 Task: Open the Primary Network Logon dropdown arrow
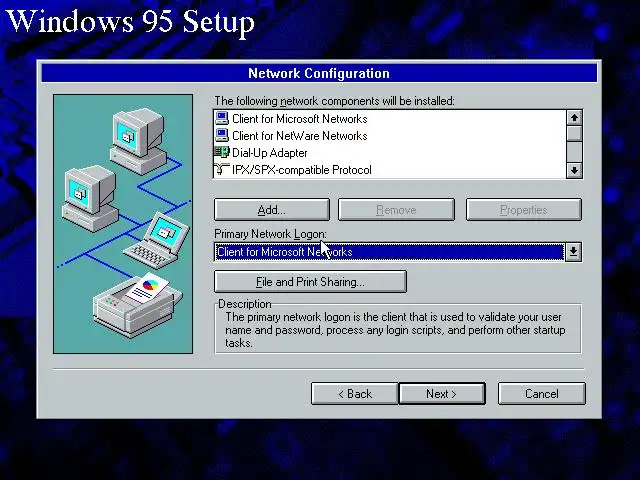pos(573,252)
